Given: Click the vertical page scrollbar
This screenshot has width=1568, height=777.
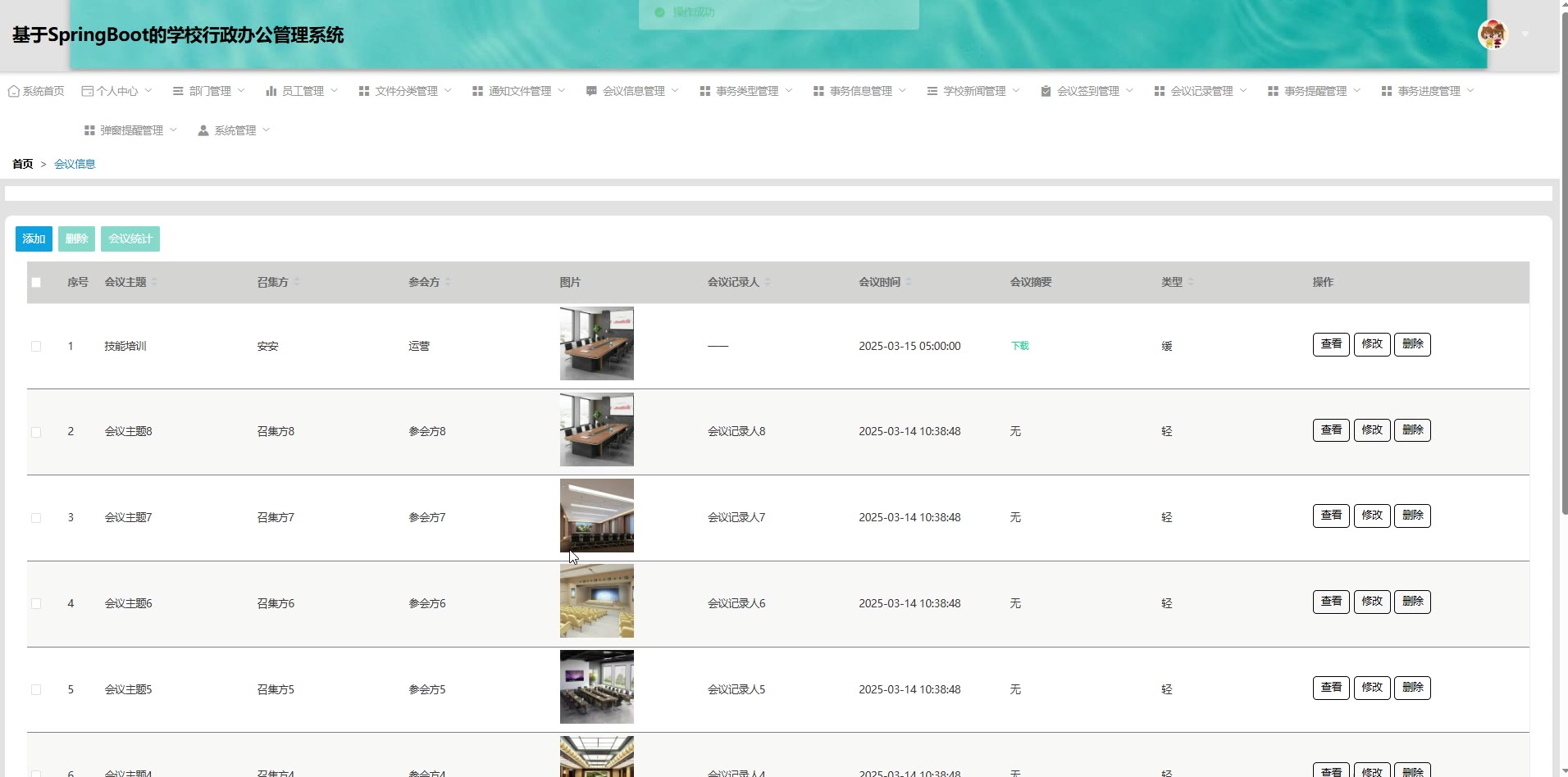Looking at the screenshot, I should pos(1564,262).
